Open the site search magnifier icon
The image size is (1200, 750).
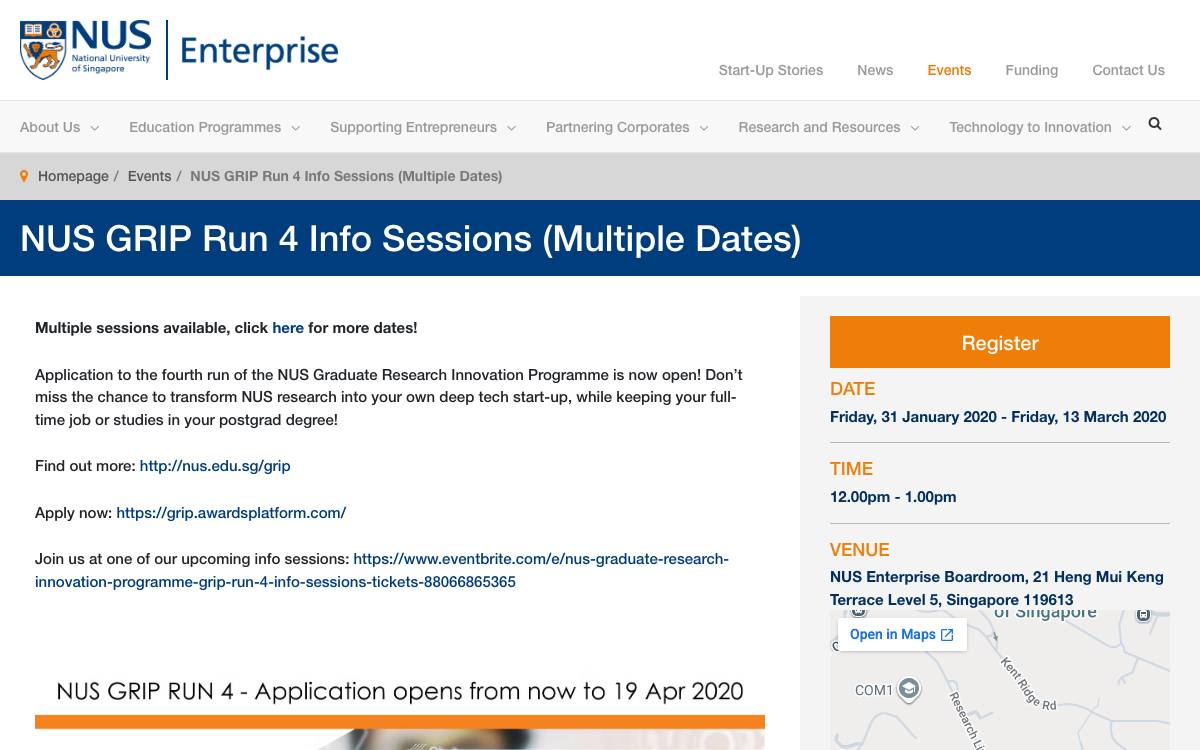pos(1155,124)
